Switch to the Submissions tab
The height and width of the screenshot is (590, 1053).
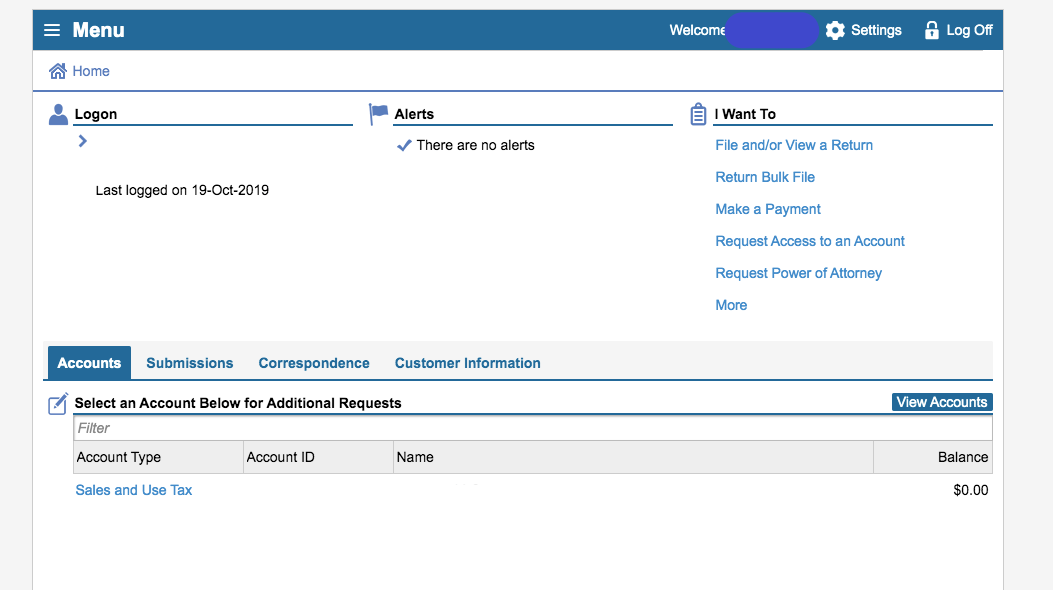[x=189, y=363]
